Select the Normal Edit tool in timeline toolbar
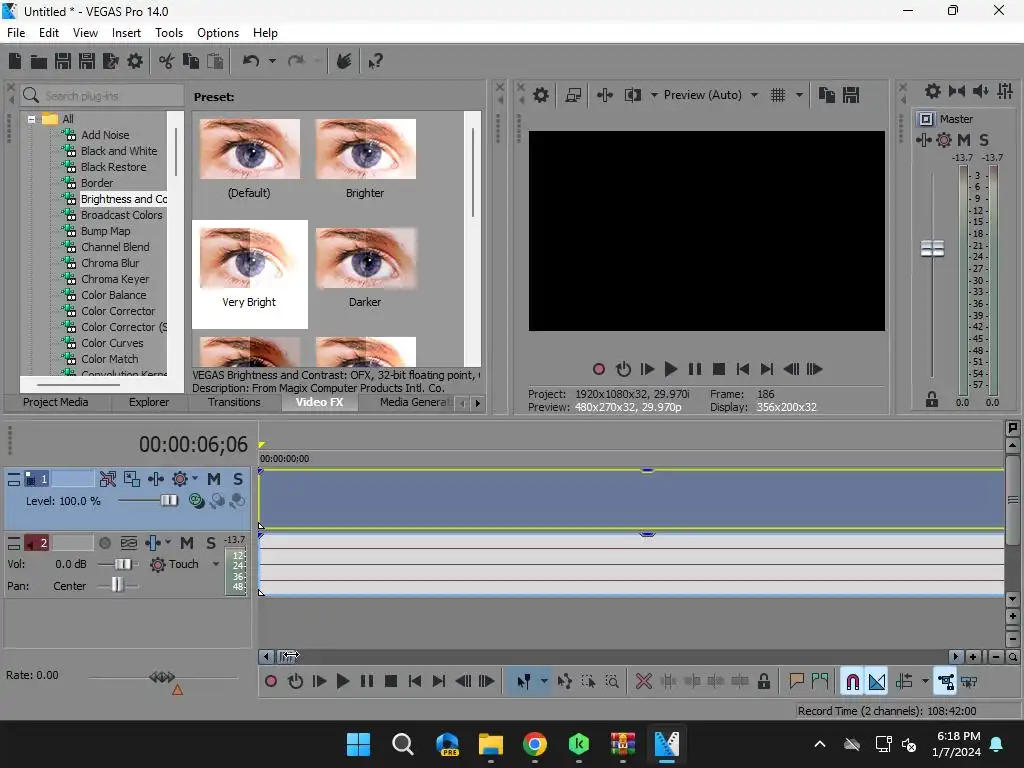1024x768 pixels. [523, 682]
